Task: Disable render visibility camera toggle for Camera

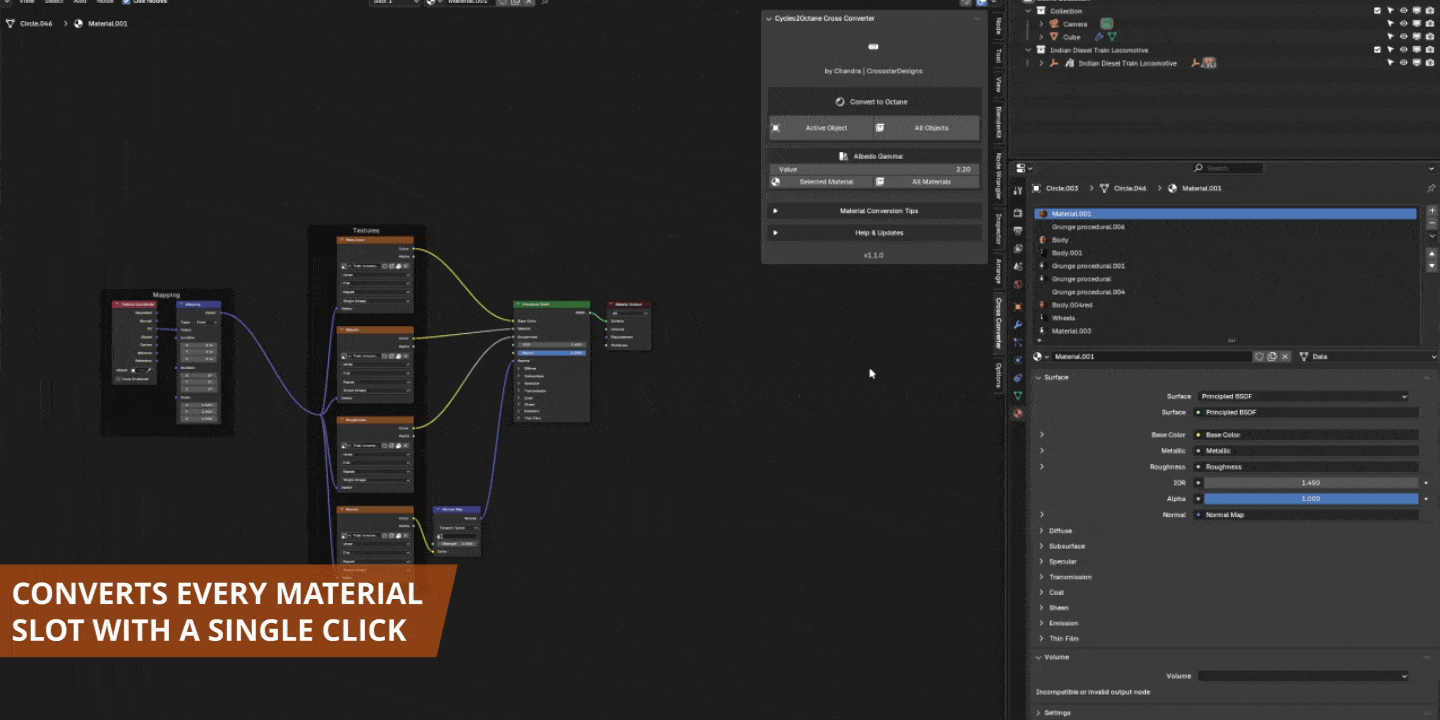Action: pos(1431,23)
